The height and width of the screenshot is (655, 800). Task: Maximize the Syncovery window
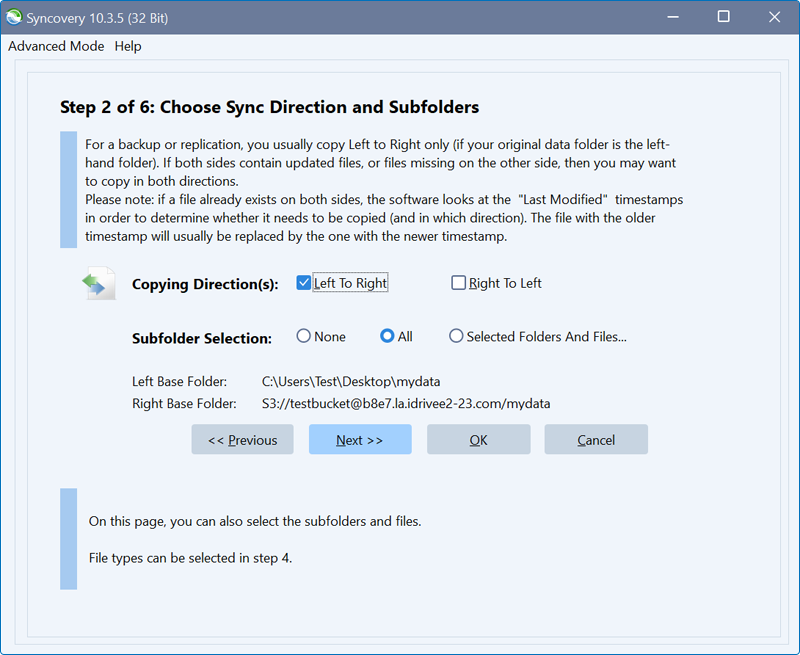(723, 17)
